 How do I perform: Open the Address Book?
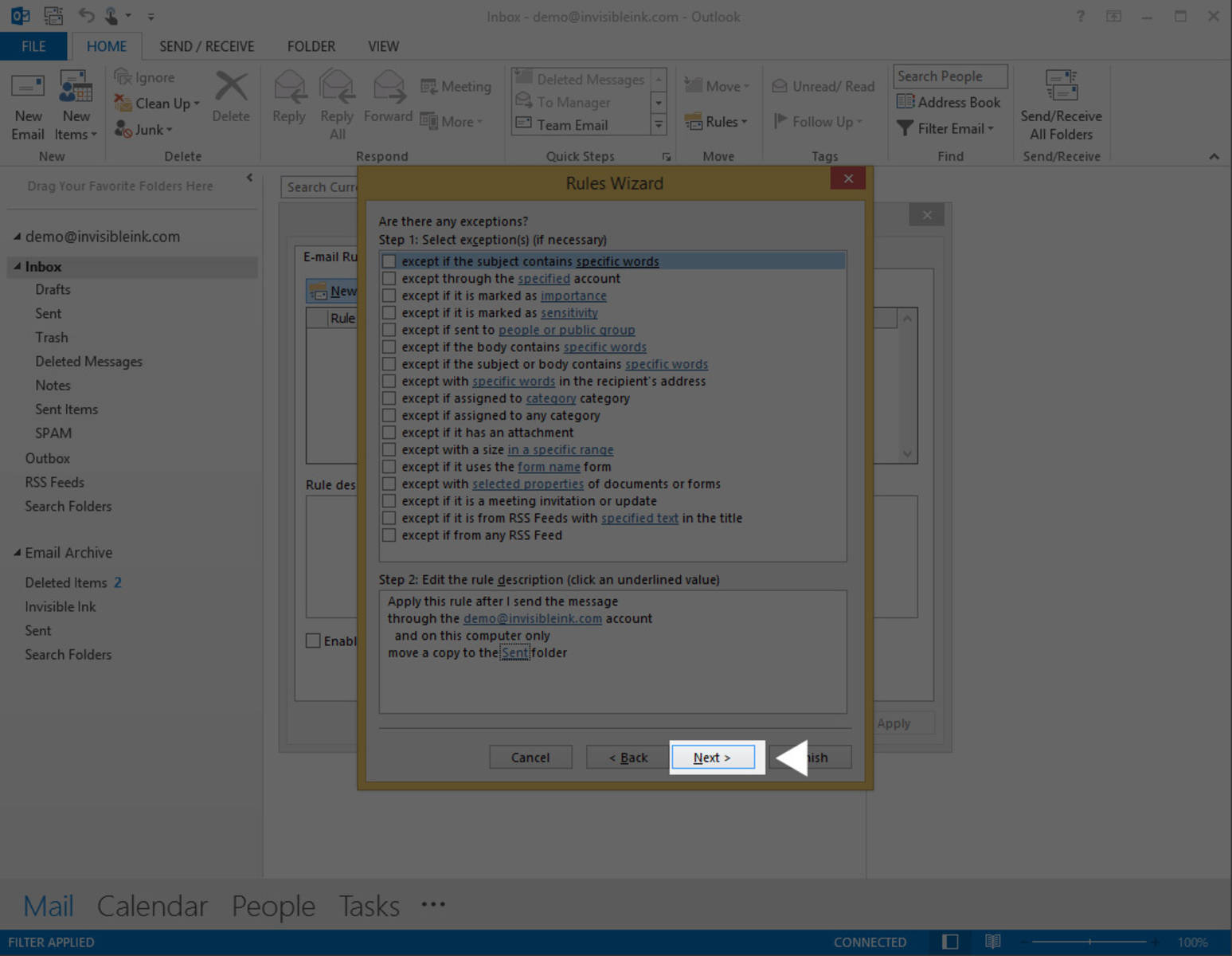pos(948,102)
